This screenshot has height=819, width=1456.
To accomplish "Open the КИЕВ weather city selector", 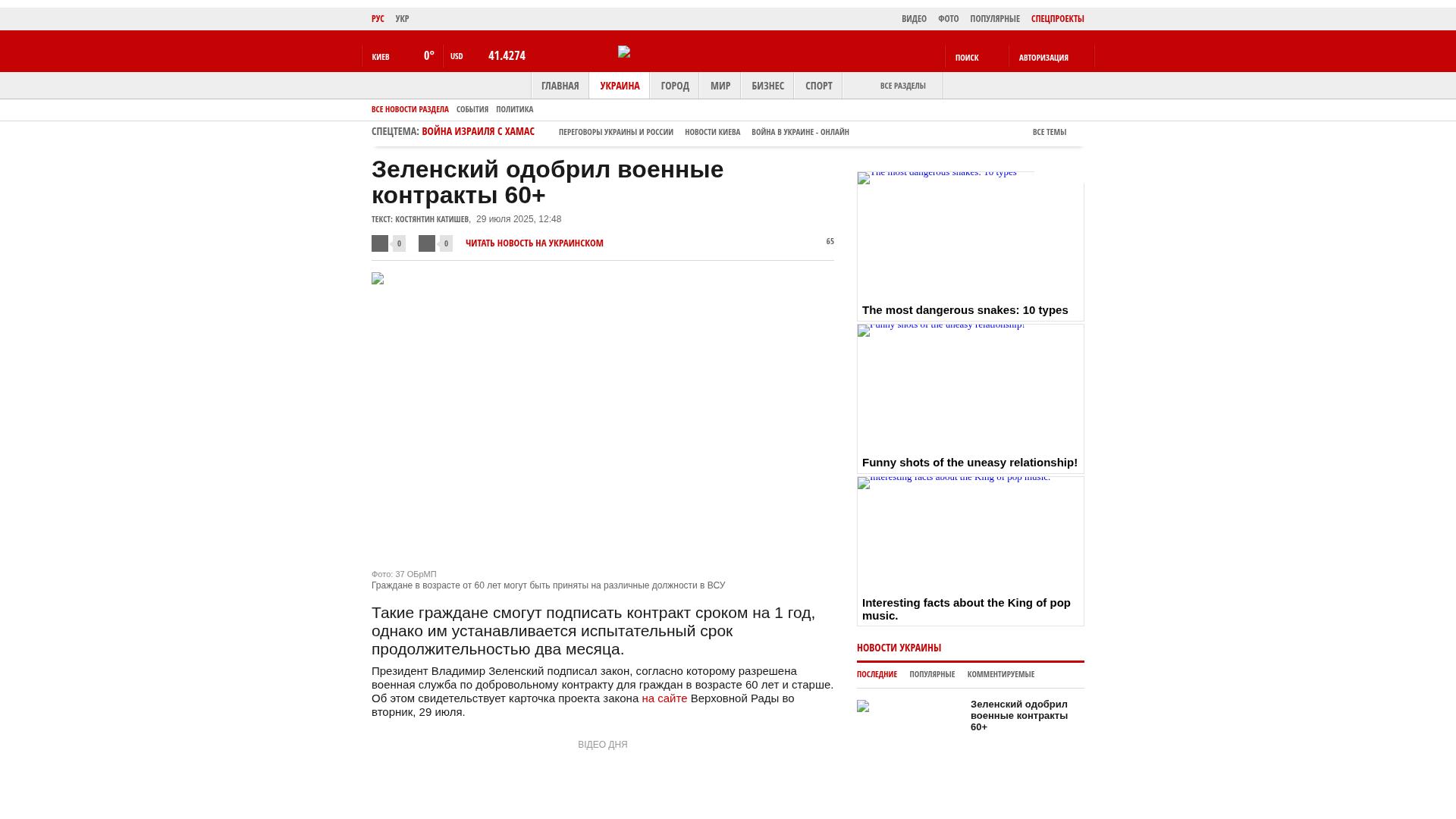I will (381, 57).
